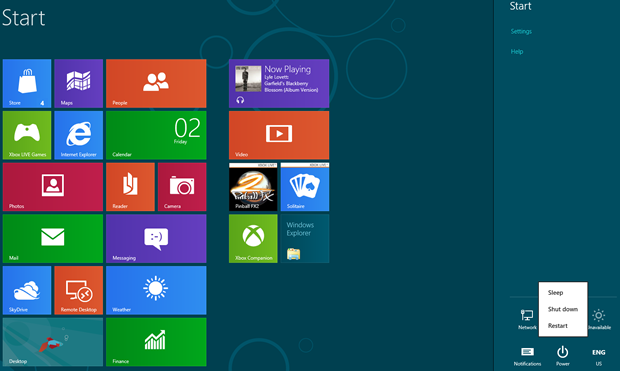Open the SkyDrive tile
This screenshot has width=620, height=371.
pyautogui.click(x=27, y=290)
